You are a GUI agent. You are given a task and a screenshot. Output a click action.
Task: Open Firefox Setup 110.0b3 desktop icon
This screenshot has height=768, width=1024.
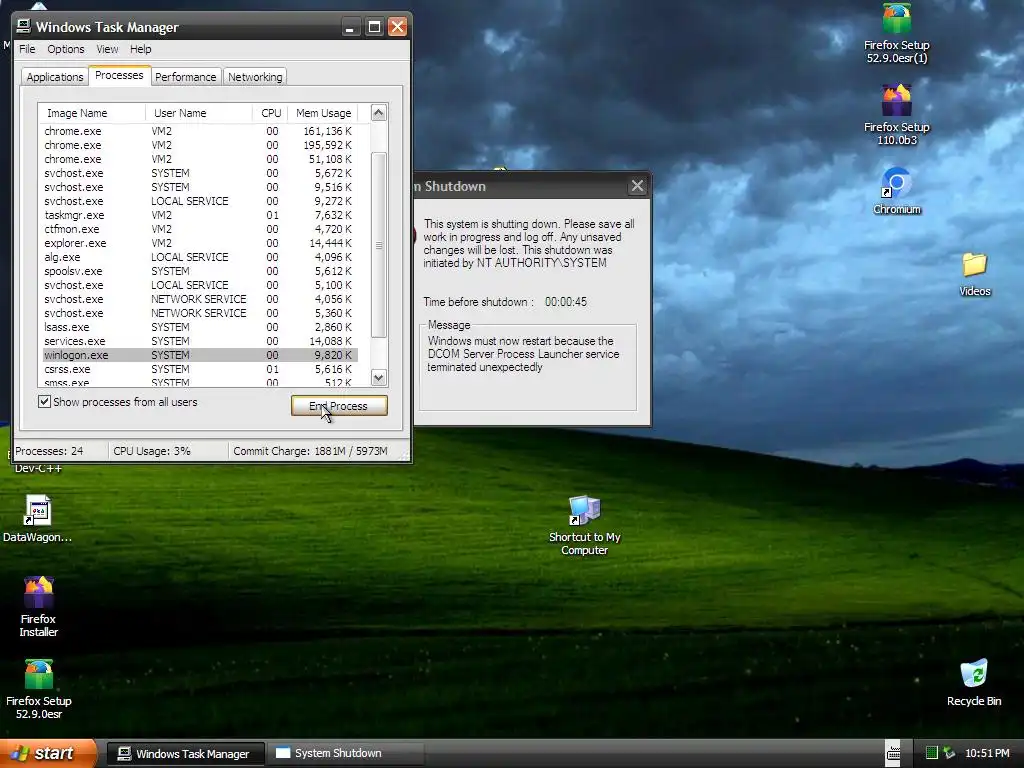point(897,114)
